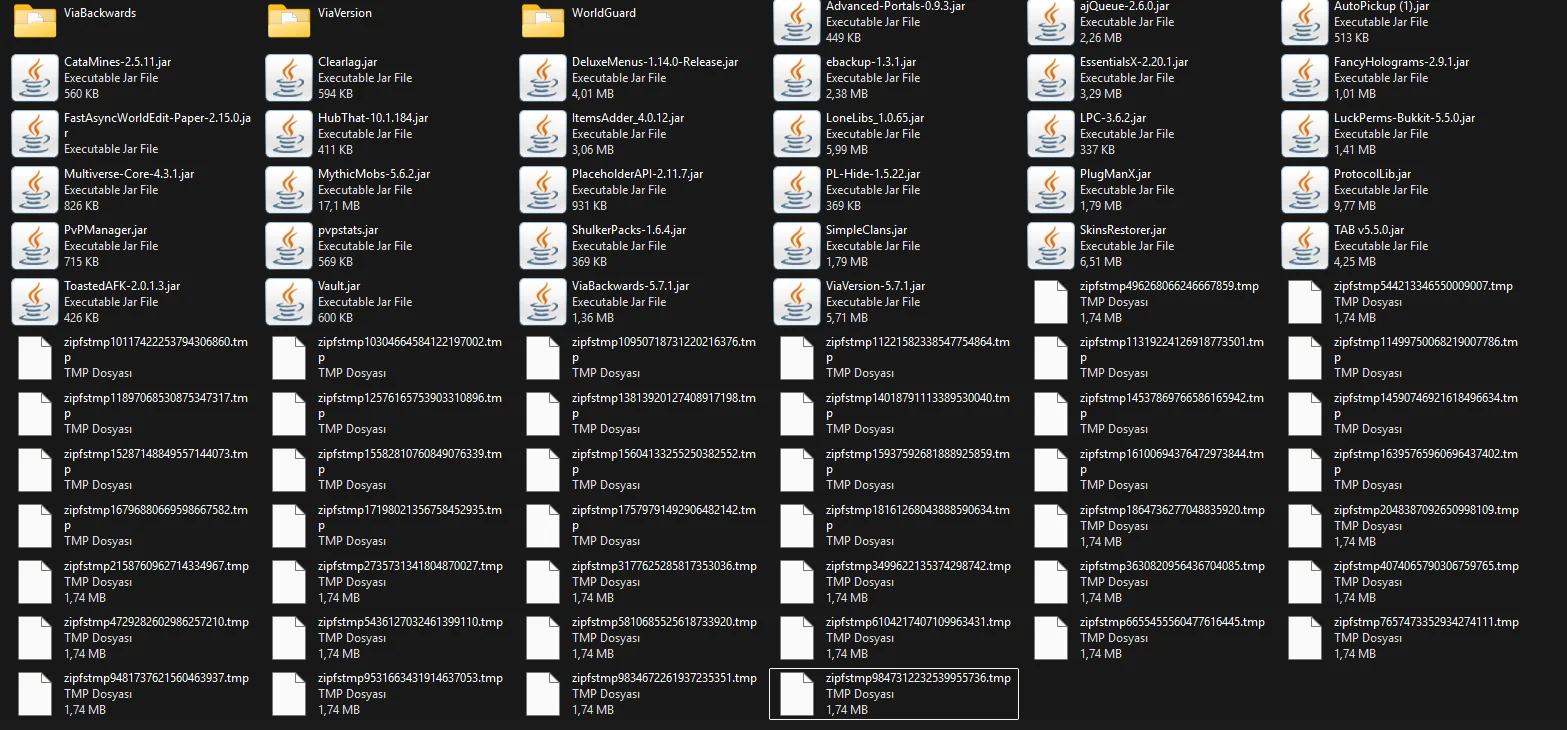Select the ItemsAdder_4.0.12.jar Java icon
The height and width of the screenshot is (730, 1567).
pos(543,134)
